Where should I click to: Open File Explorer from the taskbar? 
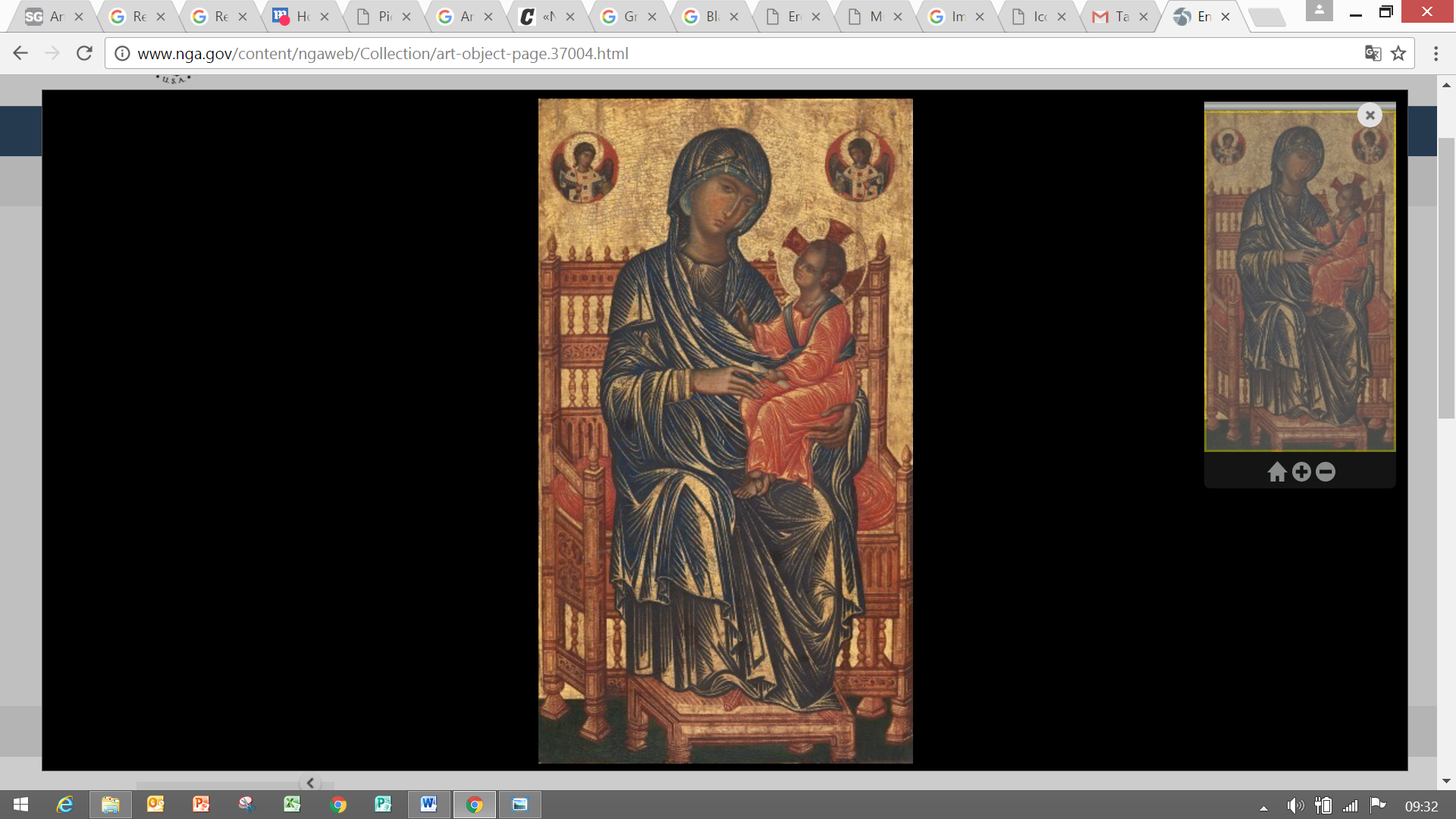[111, 805]
